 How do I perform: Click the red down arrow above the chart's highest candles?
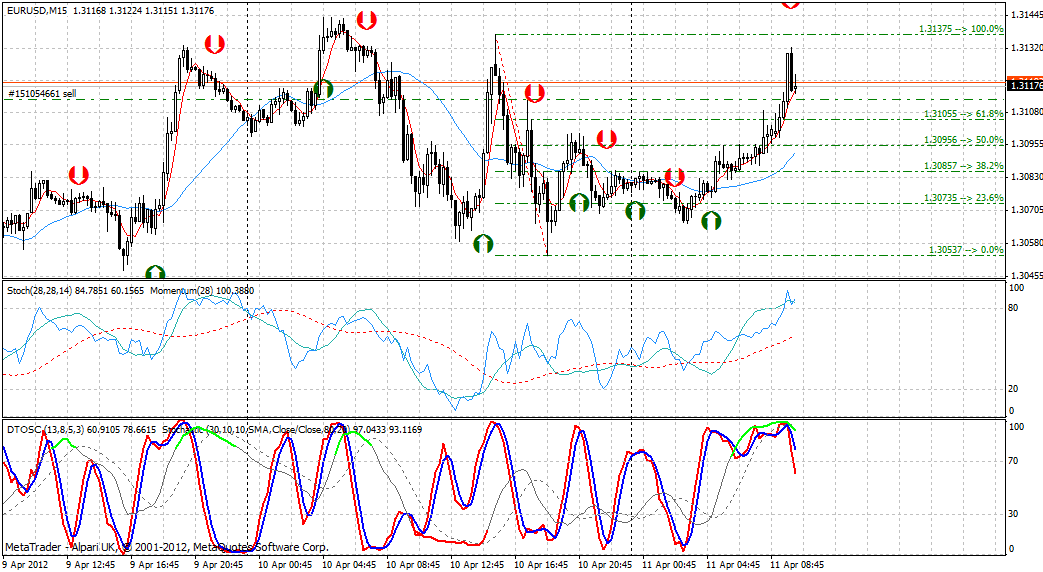(367, 20)
